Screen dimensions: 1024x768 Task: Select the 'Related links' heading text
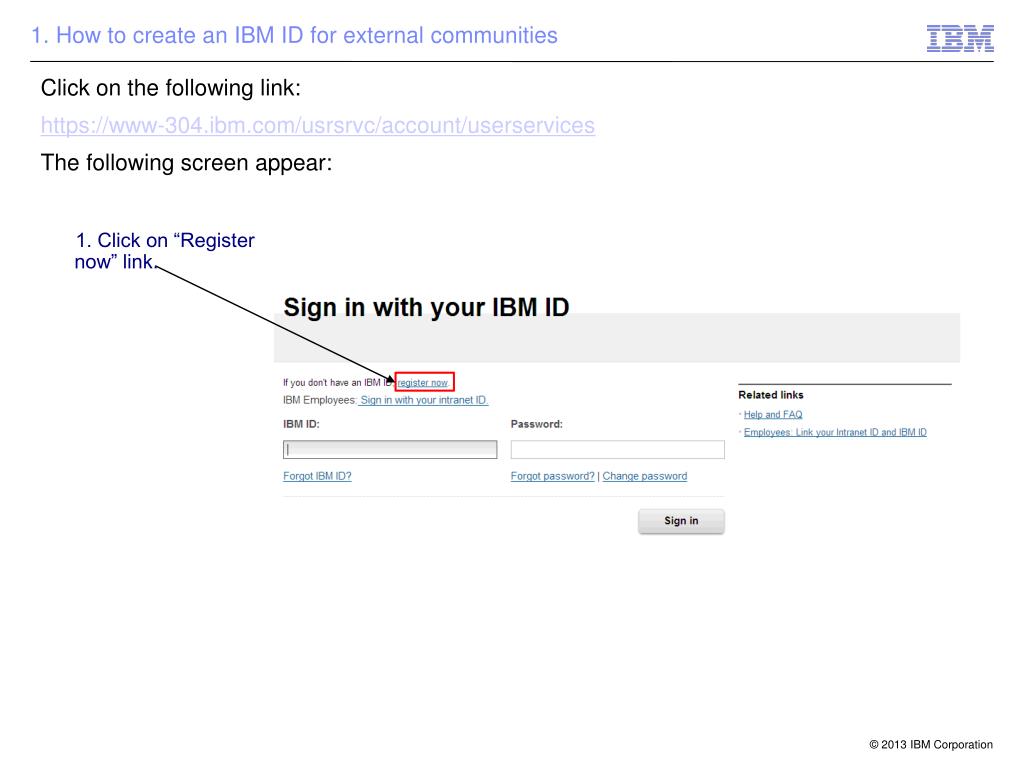[x=771, y=395]
